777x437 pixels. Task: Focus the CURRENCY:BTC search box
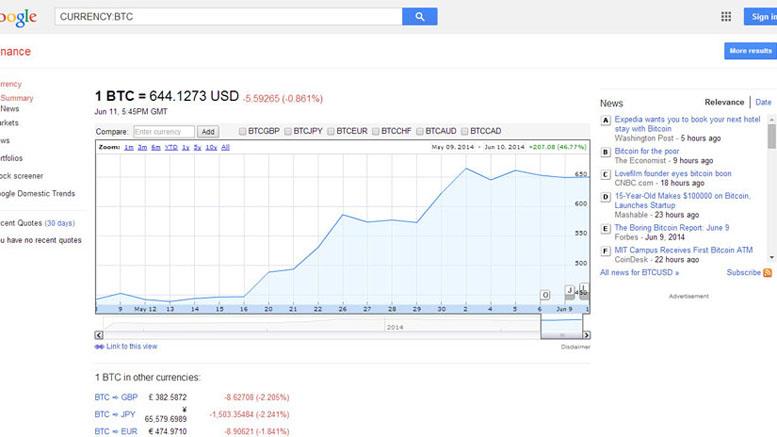click(x=228, y=16)
